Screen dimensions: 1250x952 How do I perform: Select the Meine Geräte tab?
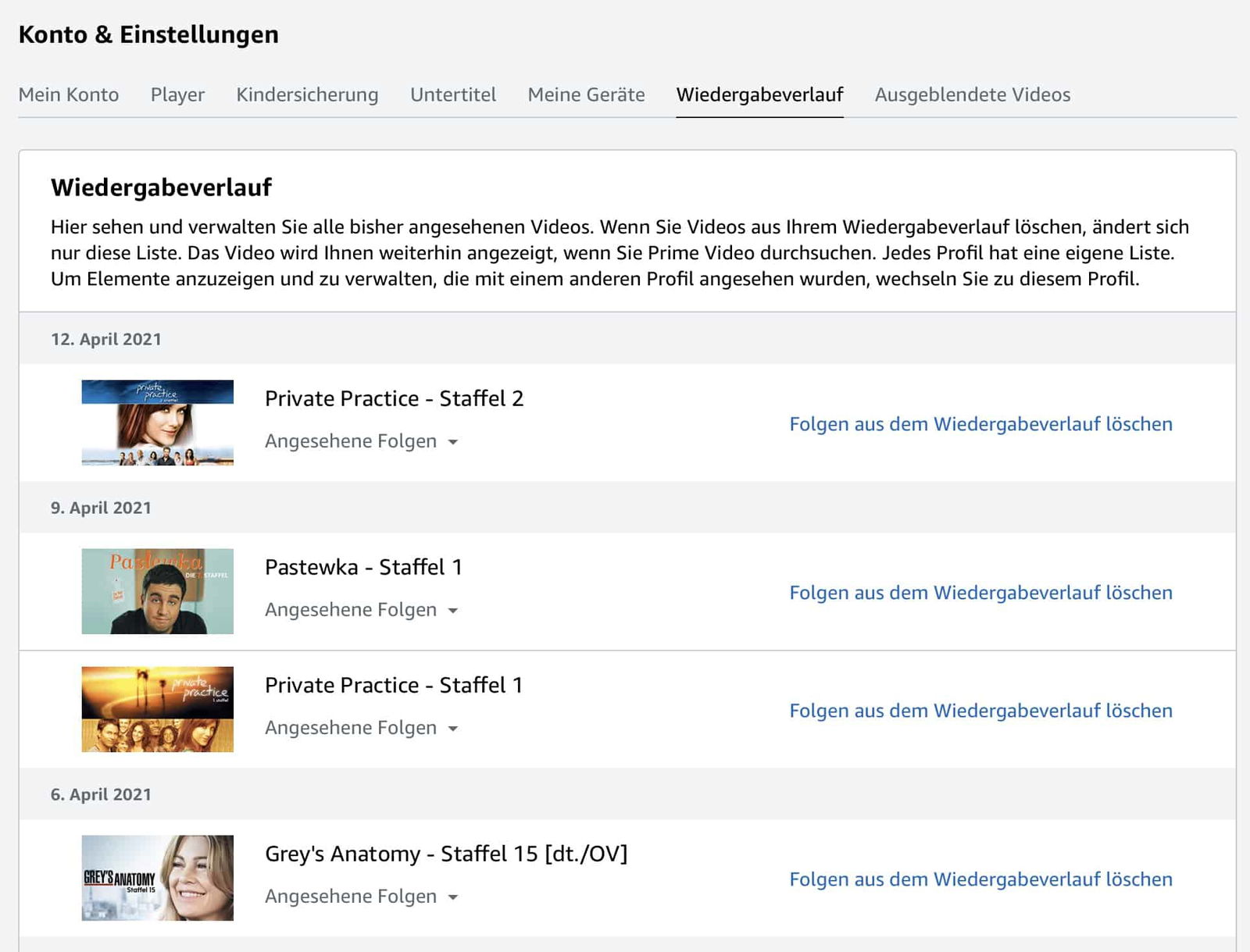pyautogui.click(x=586, y=94)
